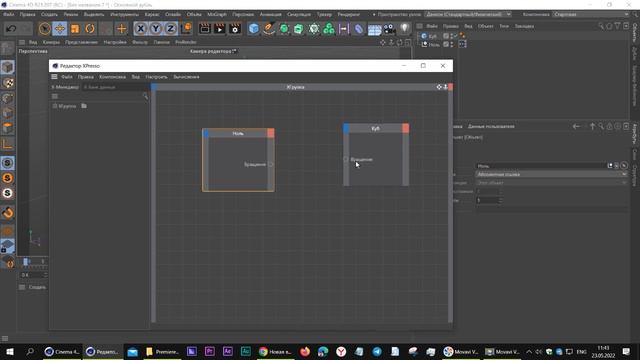The image size is (640, 360).
Task: Activate the Move tool
Action: [x=60, y=29]
